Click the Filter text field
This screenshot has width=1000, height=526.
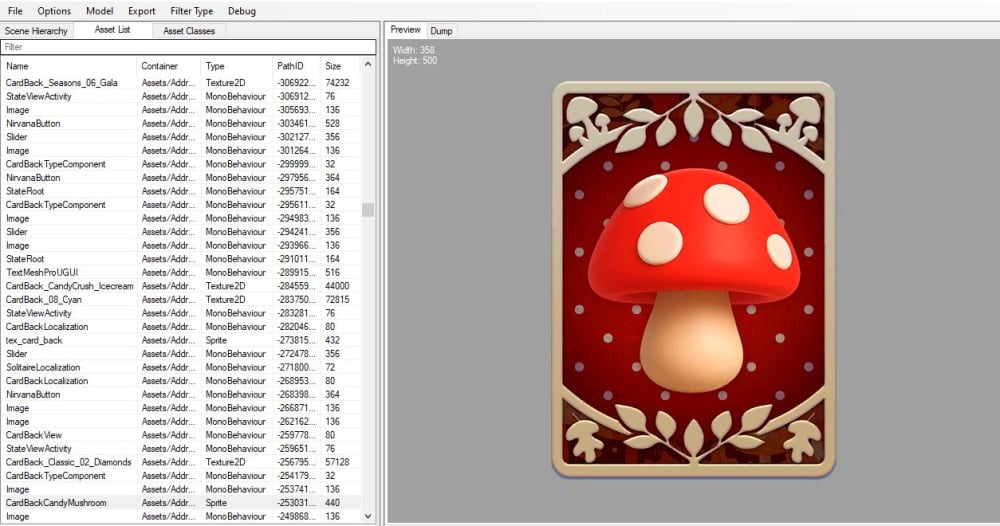188,47
